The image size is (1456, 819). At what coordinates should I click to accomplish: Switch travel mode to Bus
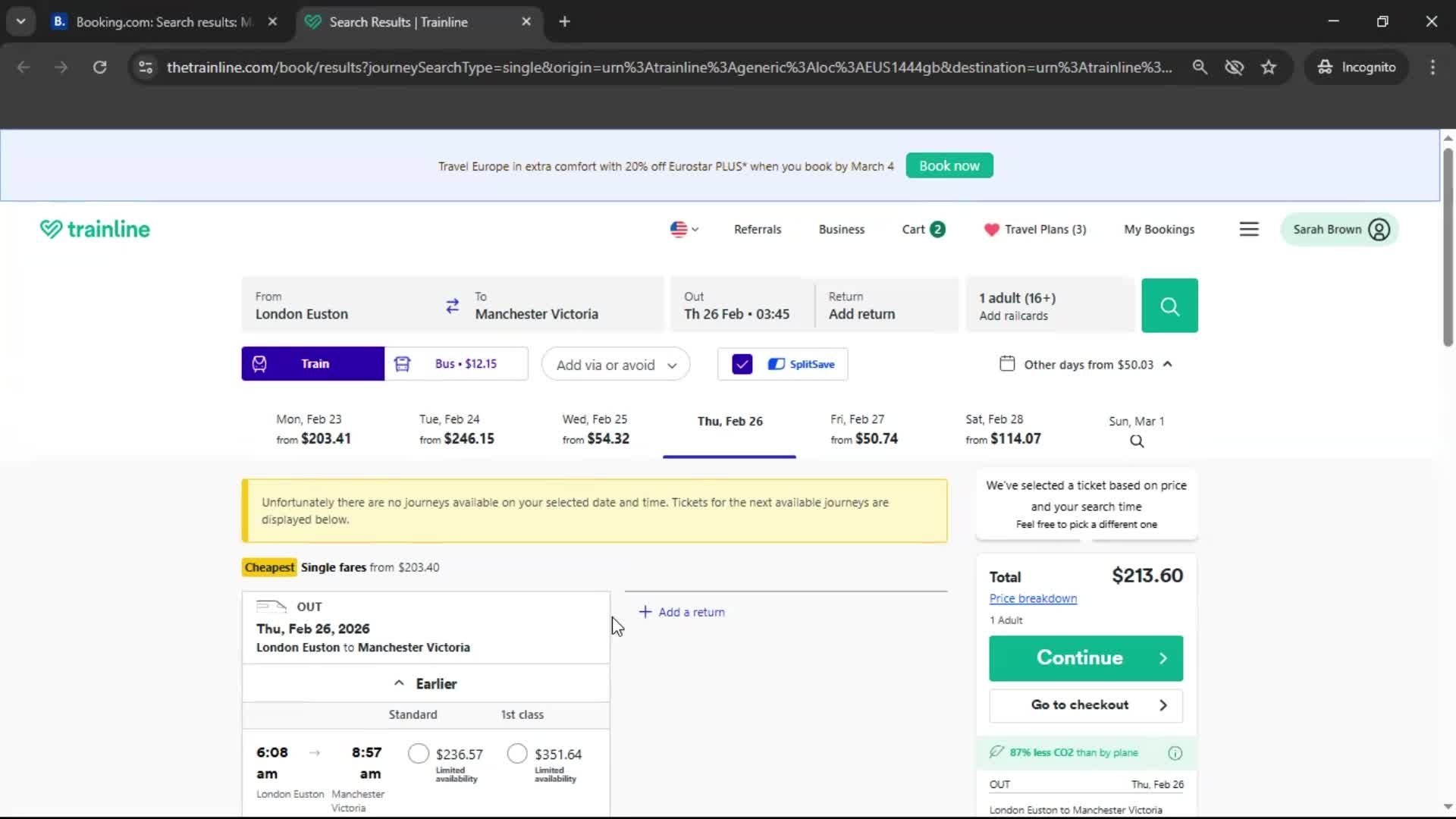(x=455, y=363)
